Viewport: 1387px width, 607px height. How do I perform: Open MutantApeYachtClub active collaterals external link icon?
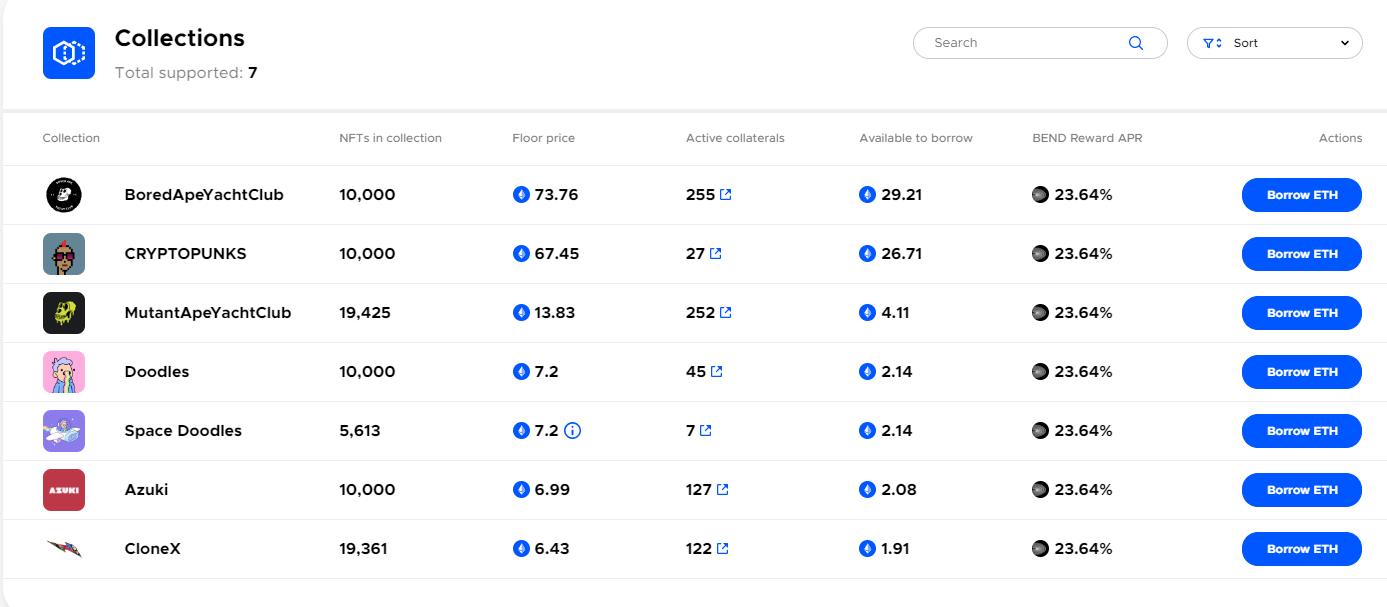point(726,313)
